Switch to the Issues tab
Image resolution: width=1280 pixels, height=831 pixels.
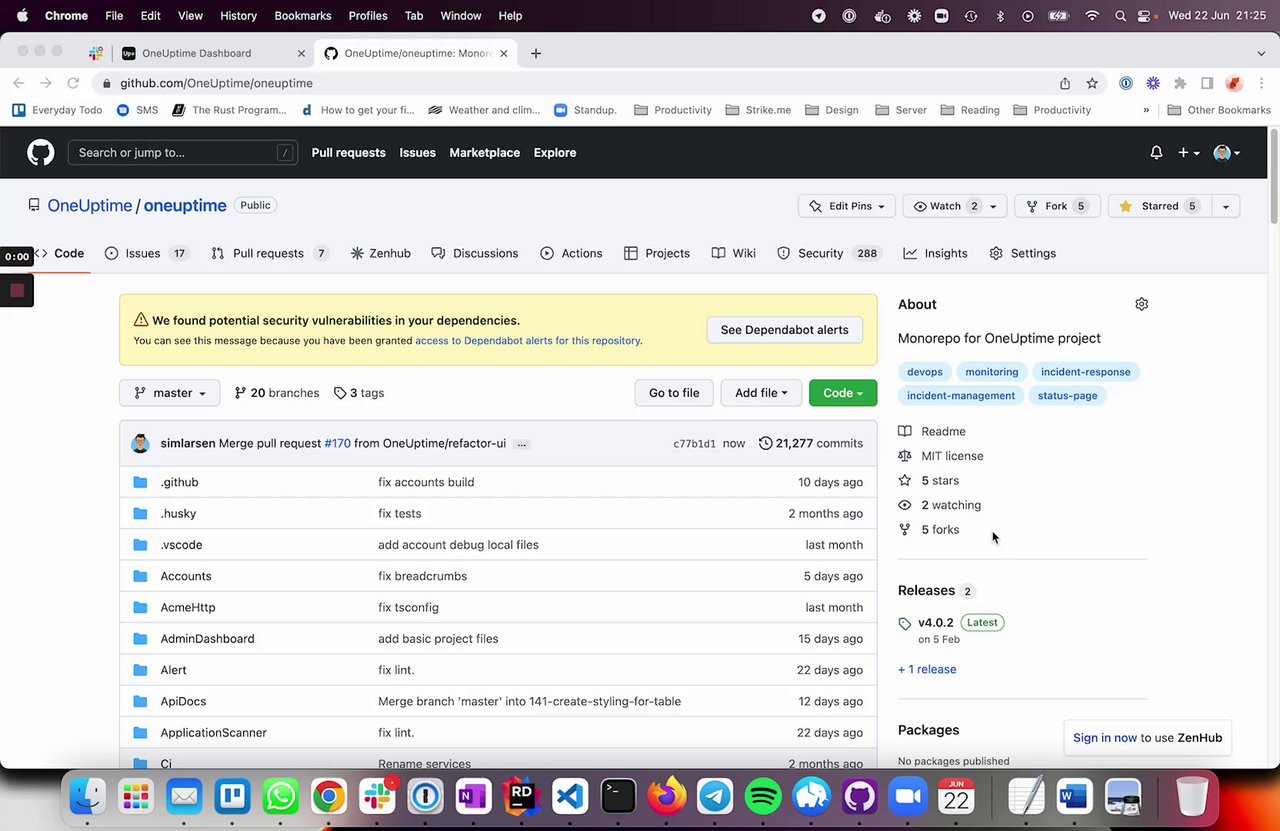coord(147,253)
